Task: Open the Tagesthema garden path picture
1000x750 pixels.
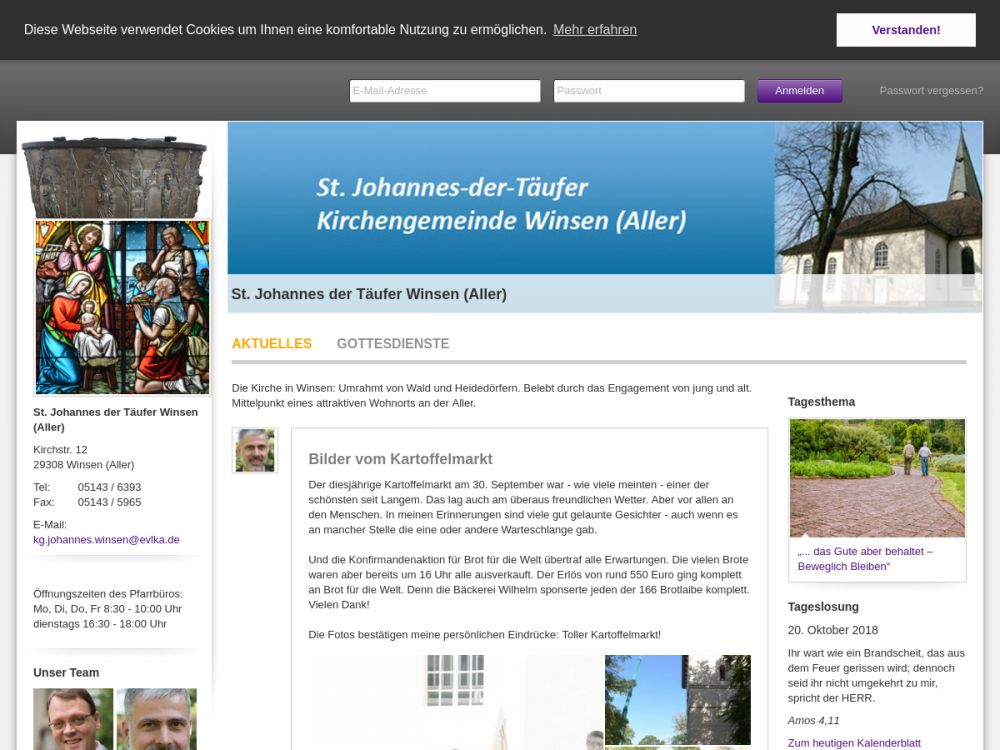Action: 877,478
